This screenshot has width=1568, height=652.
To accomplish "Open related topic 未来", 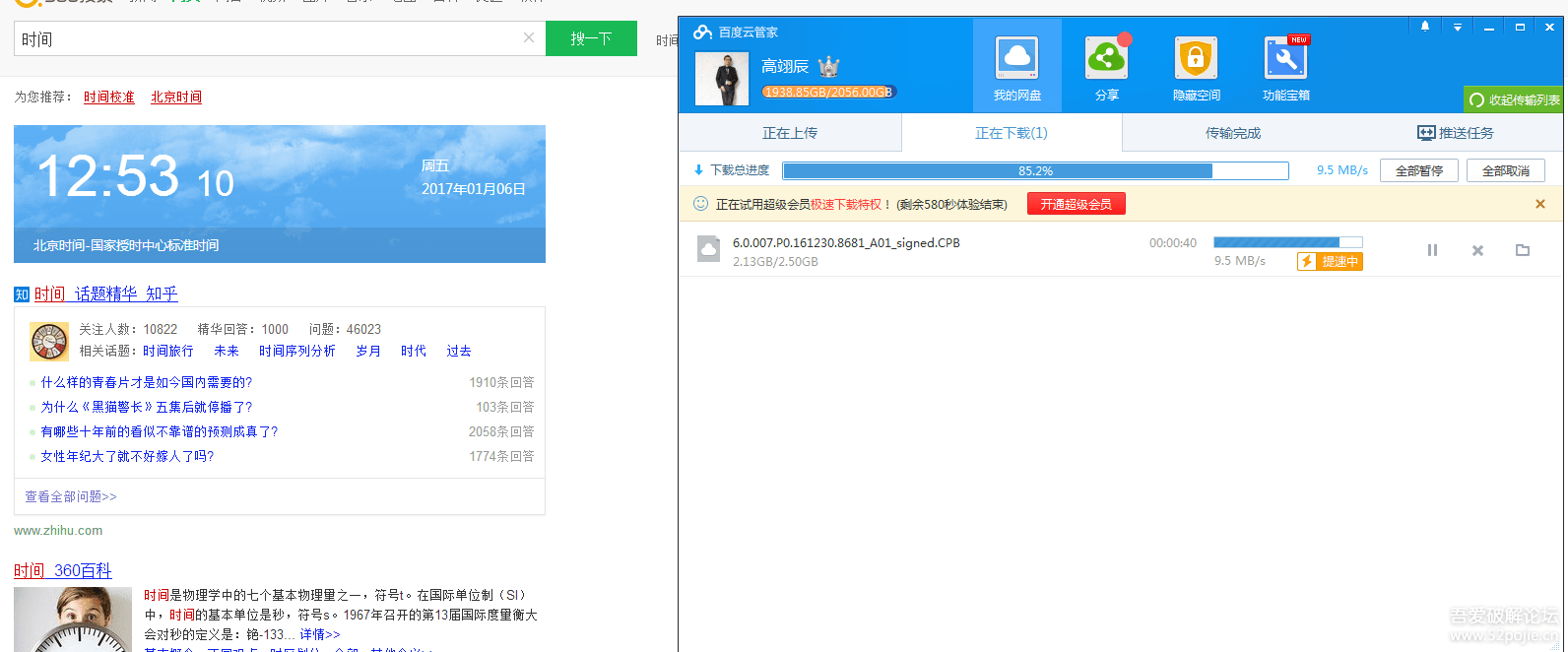I will click(227, 351).
